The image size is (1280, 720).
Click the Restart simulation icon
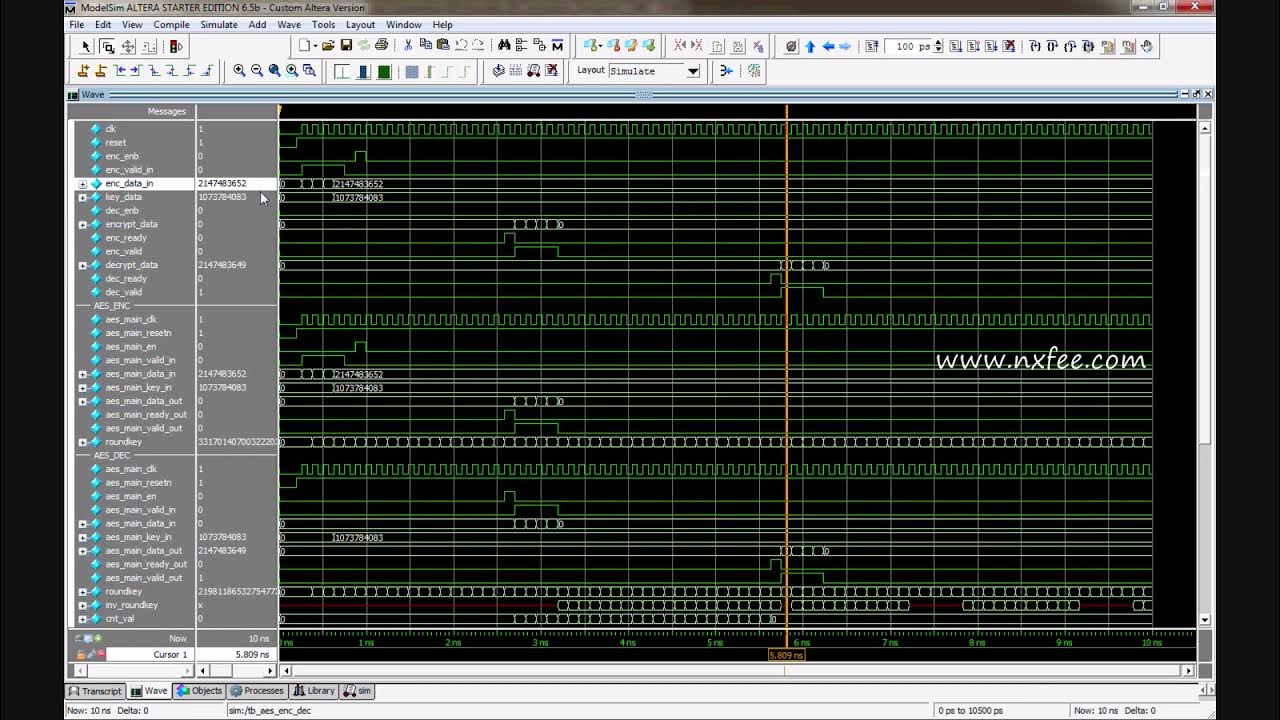(x=870, y=46)
